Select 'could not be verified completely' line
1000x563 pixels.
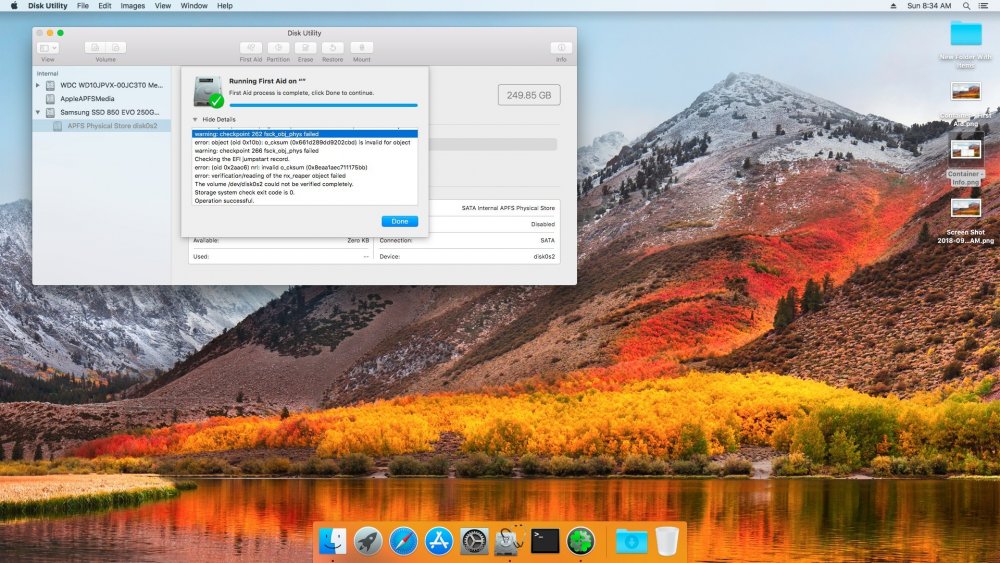[x=305, y=184]
